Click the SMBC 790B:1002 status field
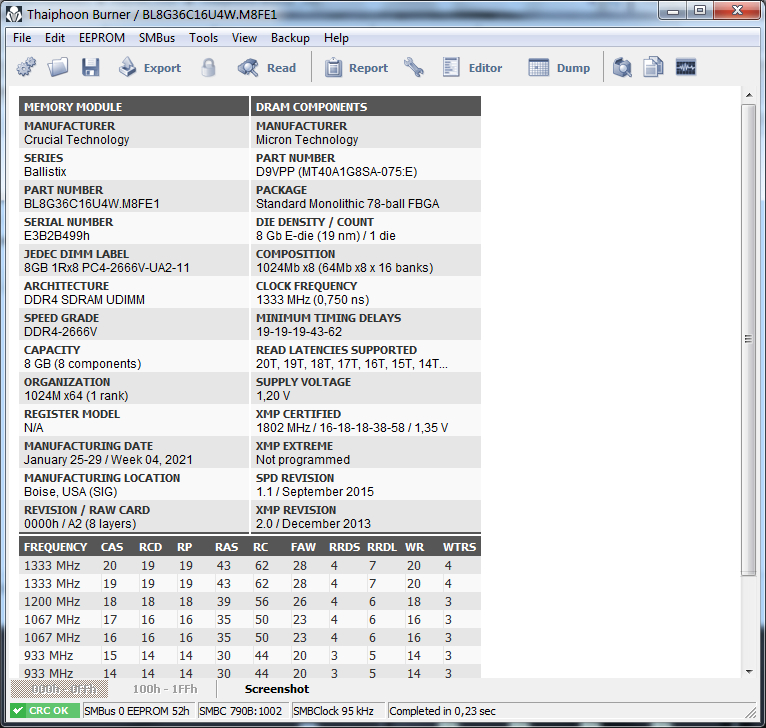 pyautogui.click(x=241, y=711)
